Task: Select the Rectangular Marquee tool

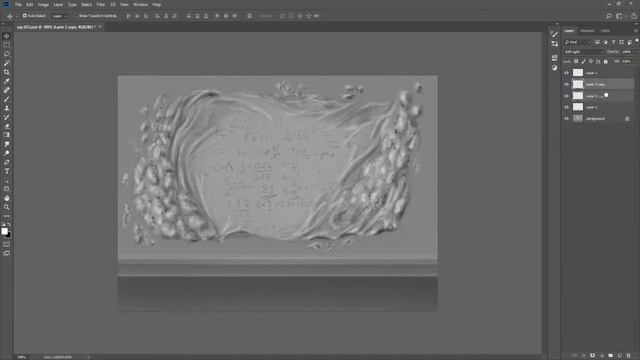Action: [7, 45]
